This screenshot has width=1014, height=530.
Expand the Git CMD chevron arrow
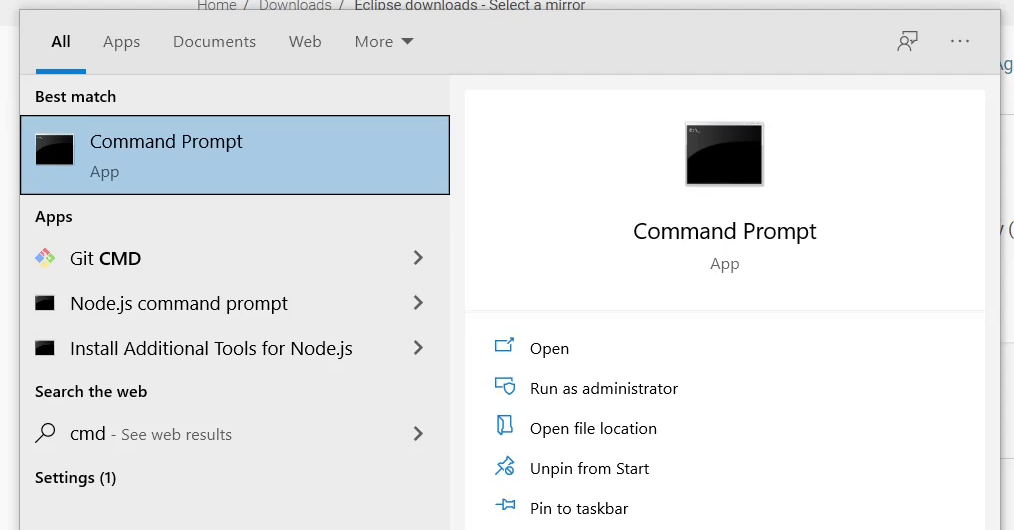point(418,258)
